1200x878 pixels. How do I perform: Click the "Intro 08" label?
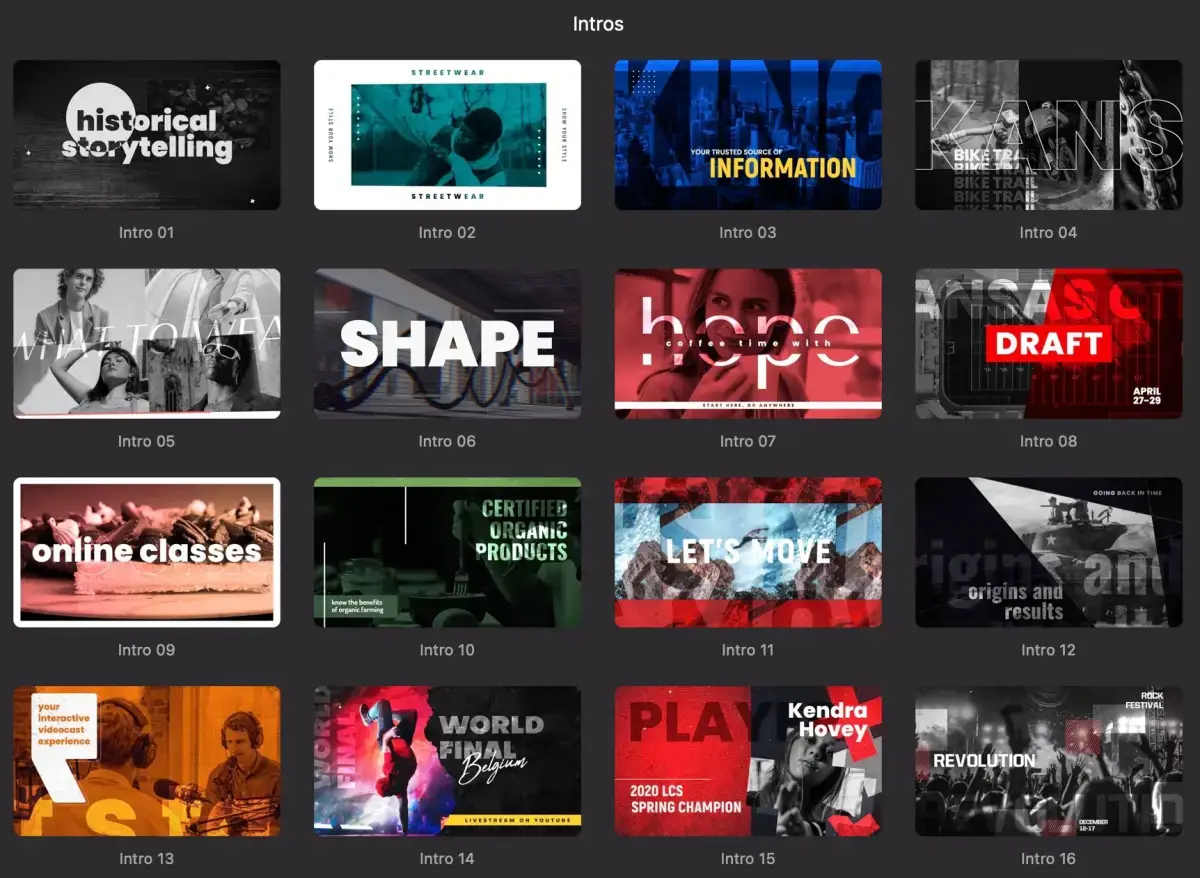coord(1048,441)
